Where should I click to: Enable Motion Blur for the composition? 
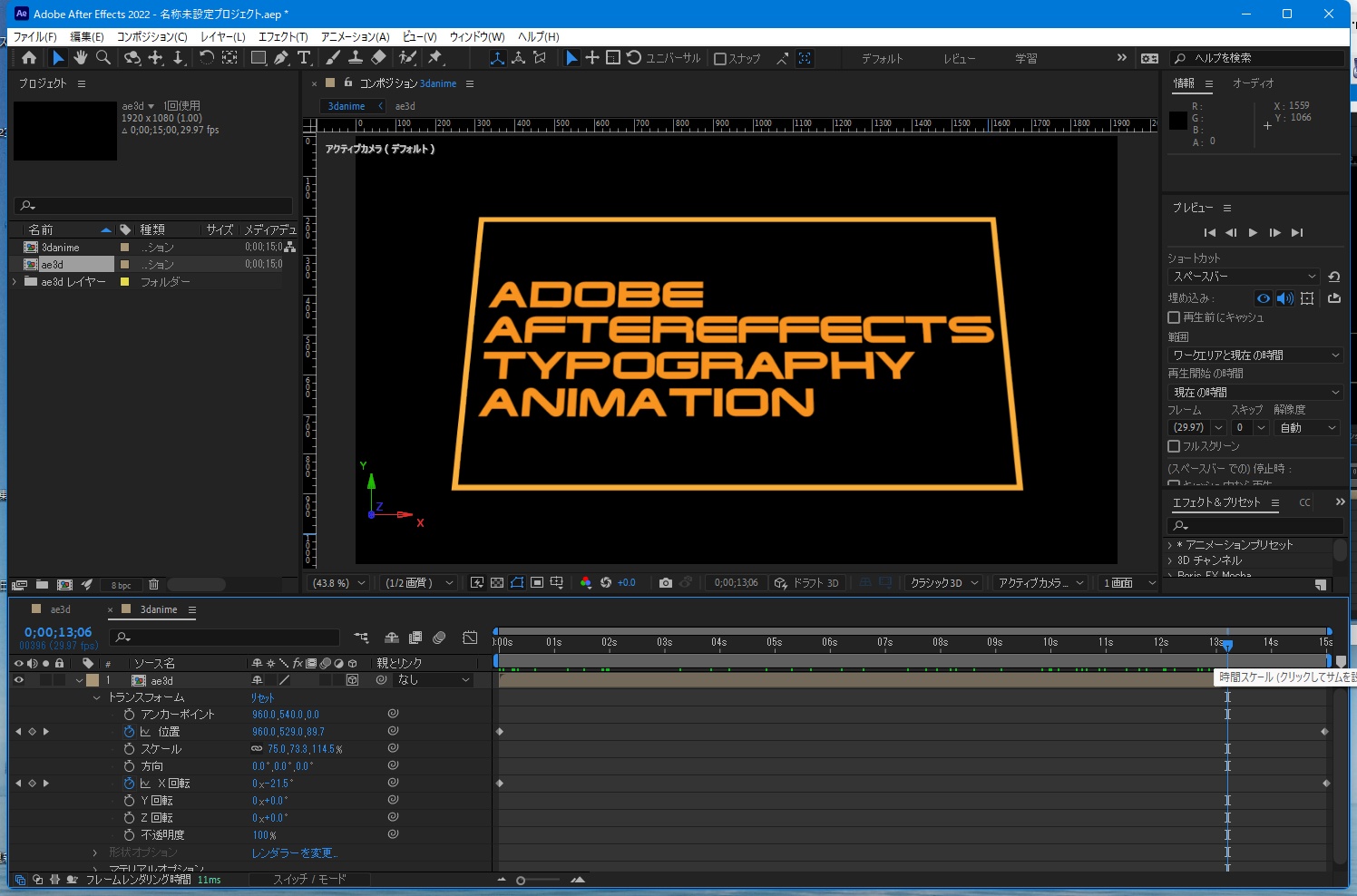pyautogui.click(x=439, y=638)
